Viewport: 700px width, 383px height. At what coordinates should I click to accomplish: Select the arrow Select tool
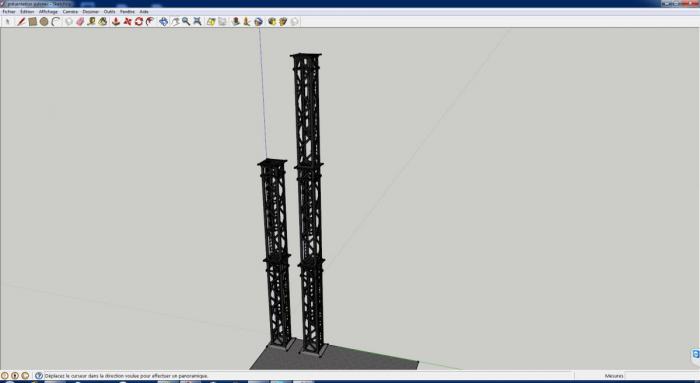tap(8, 21)
